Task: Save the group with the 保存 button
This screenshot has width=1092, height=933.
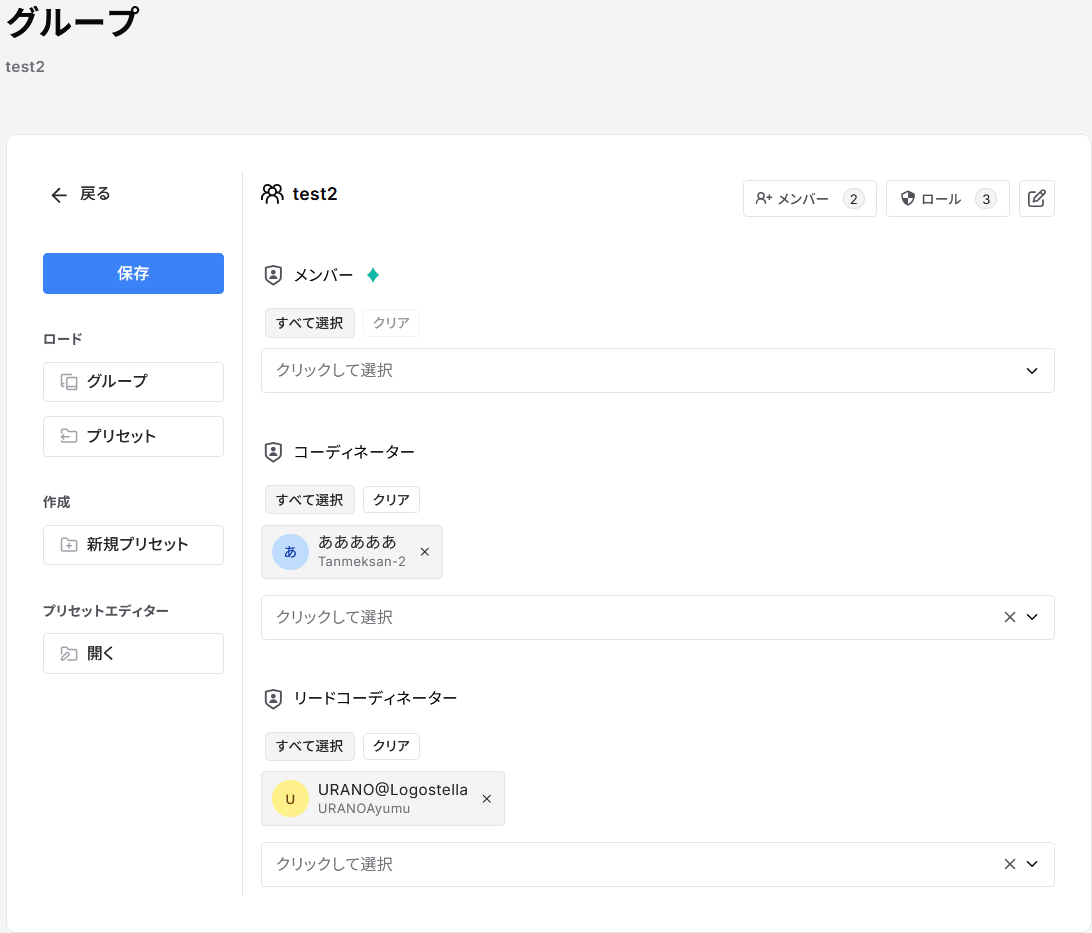Action: click(133, 273)
